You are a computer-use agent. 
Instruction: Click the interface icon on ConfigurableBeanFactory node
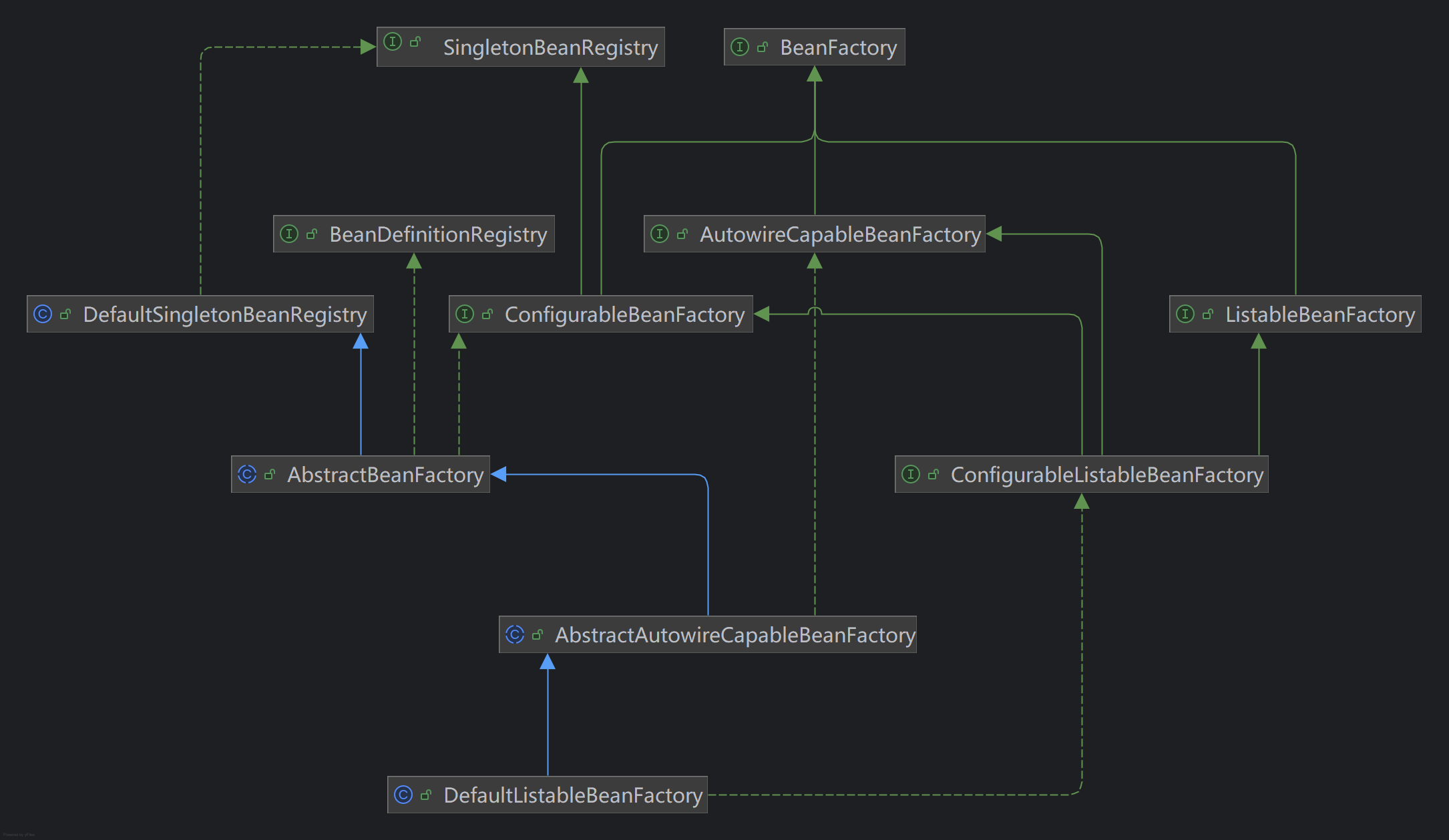(465, 314)
